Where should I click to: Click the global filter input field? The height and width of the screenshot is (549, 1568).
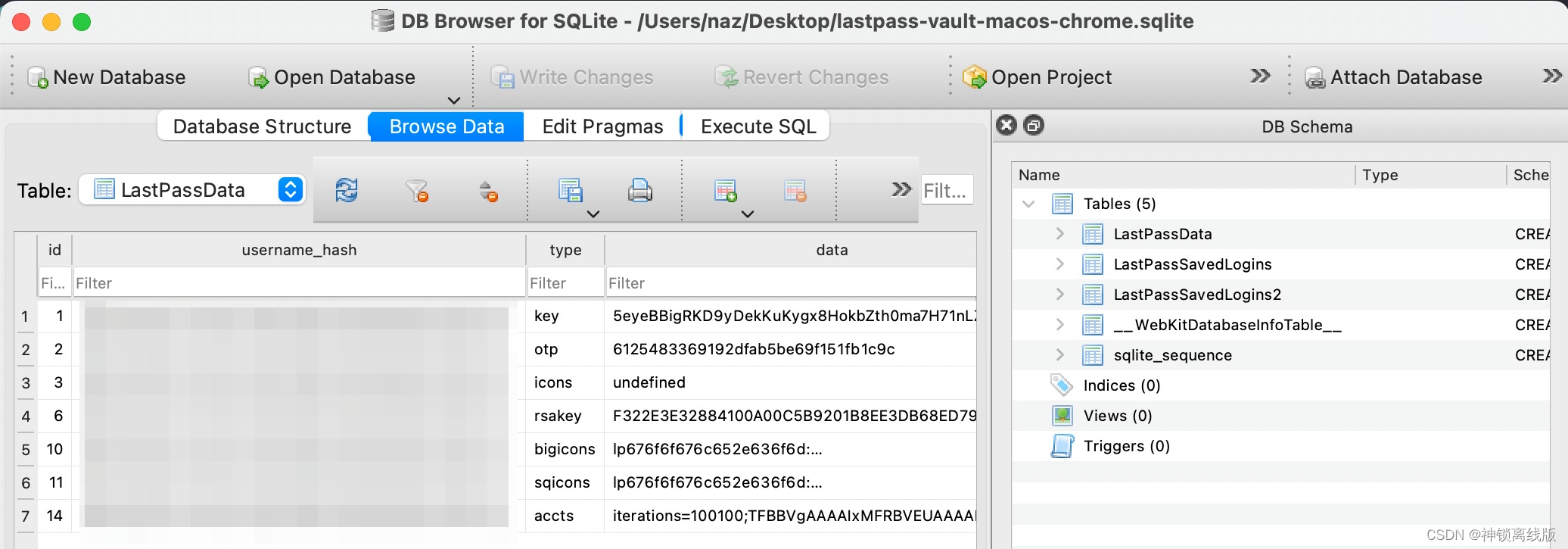tap(947, 190)
